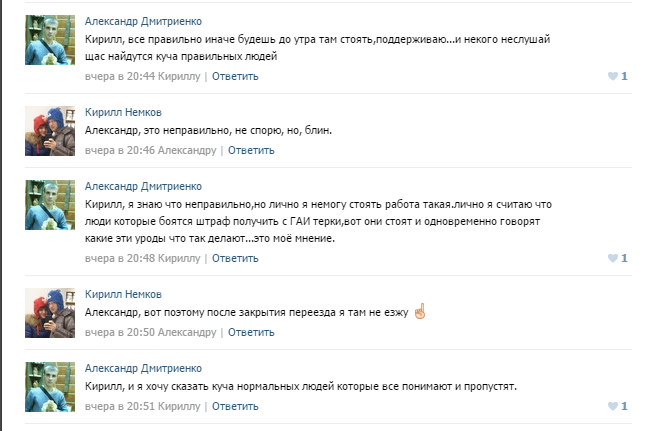Click Ответить under the 20:50 comment

pyautogui.click(x=251, y=332)
